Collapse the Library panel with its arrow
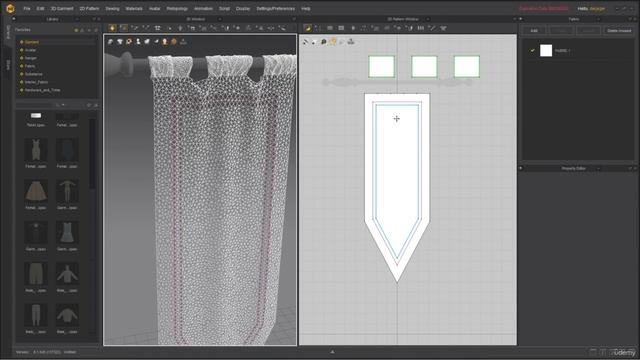 point(13,19)
